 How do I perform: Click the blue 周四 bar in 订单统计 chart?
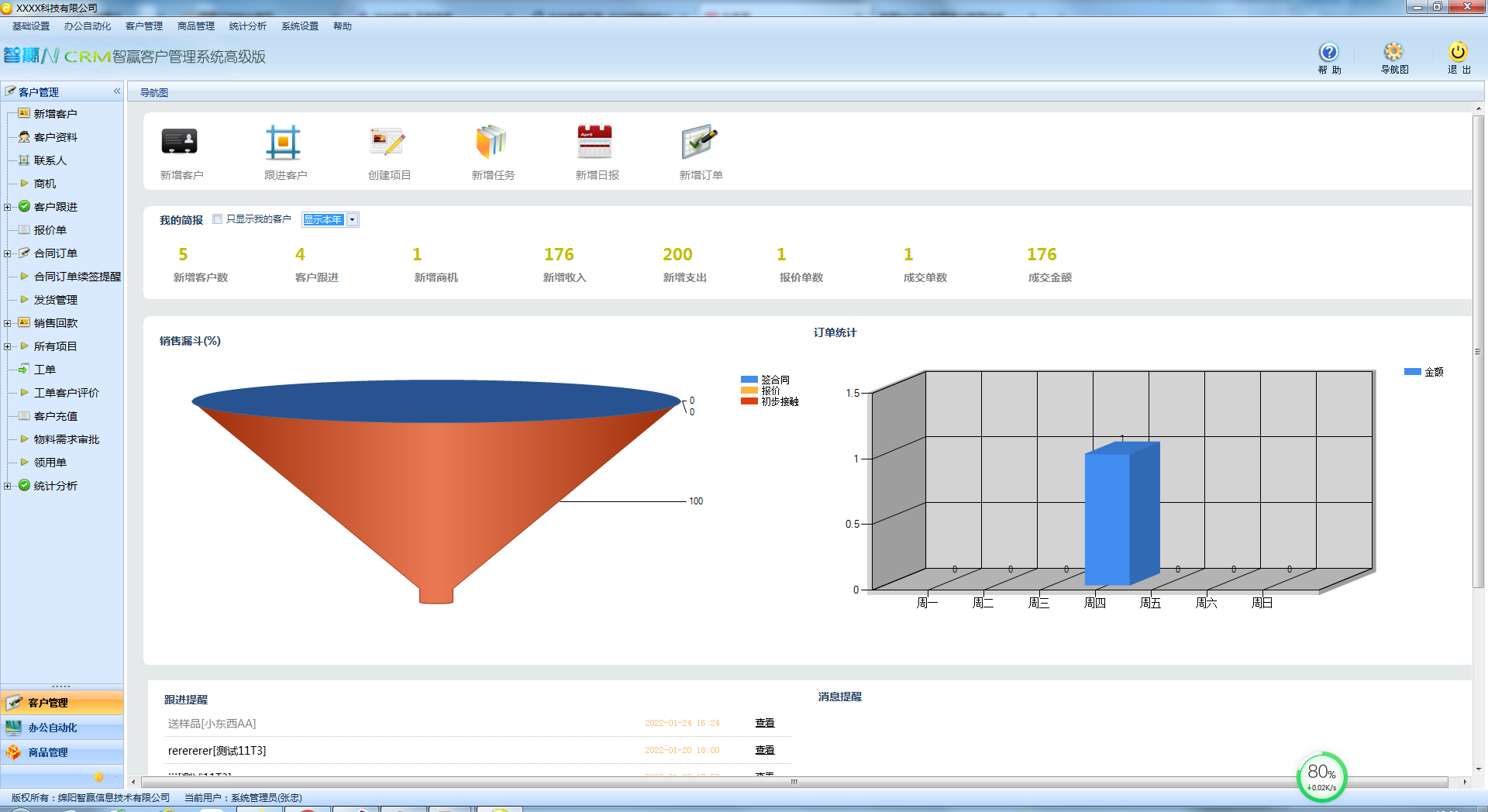tap(1121, 515)
